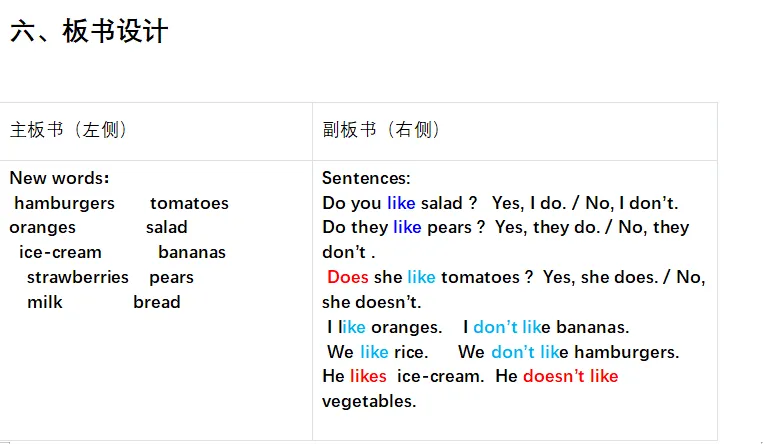Click the red word 'likes'
This screenshot has height=444, width=763.
[x=368, y=376]
